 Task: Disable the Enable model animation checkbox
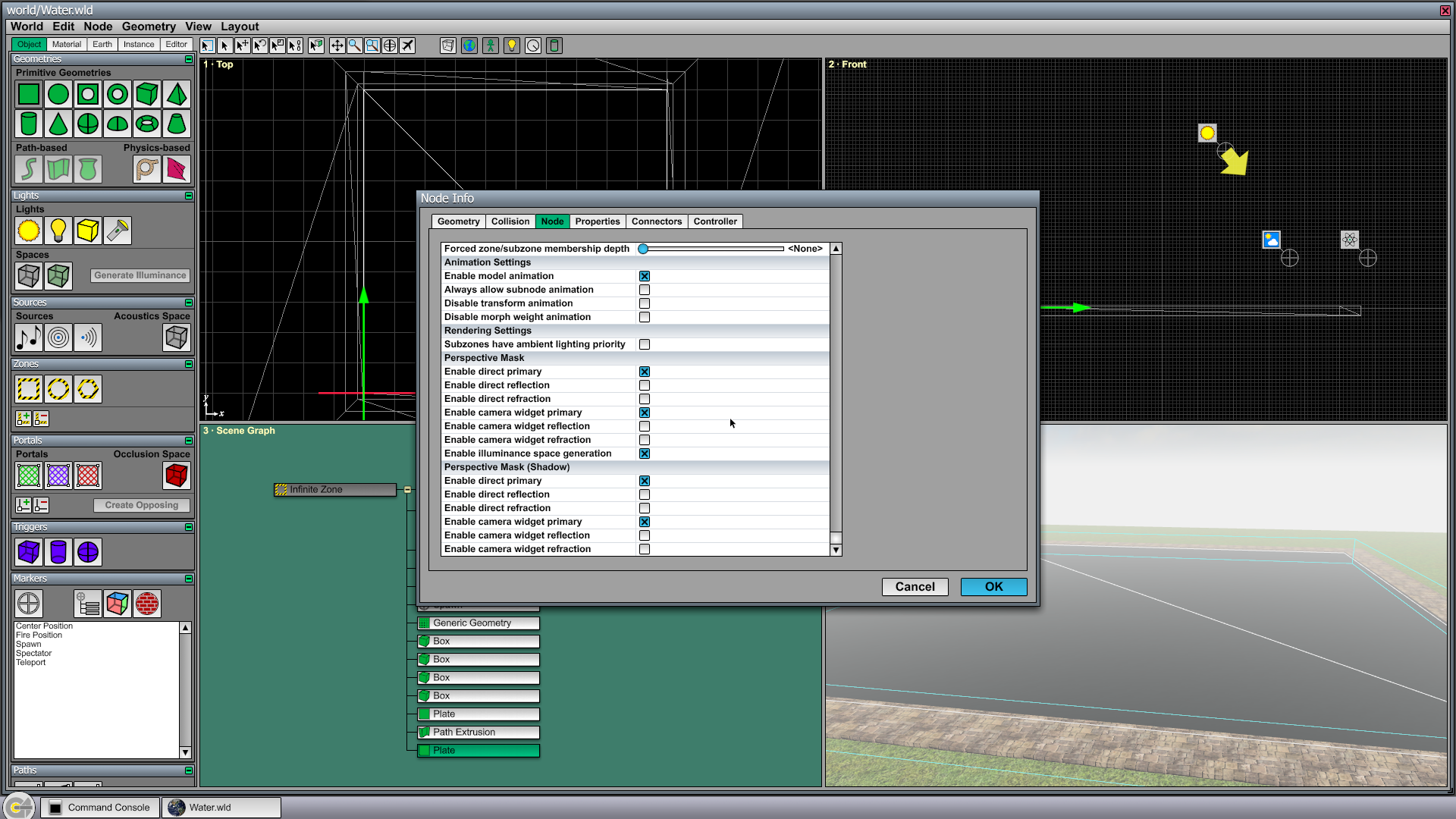click(x=645, y=276)
